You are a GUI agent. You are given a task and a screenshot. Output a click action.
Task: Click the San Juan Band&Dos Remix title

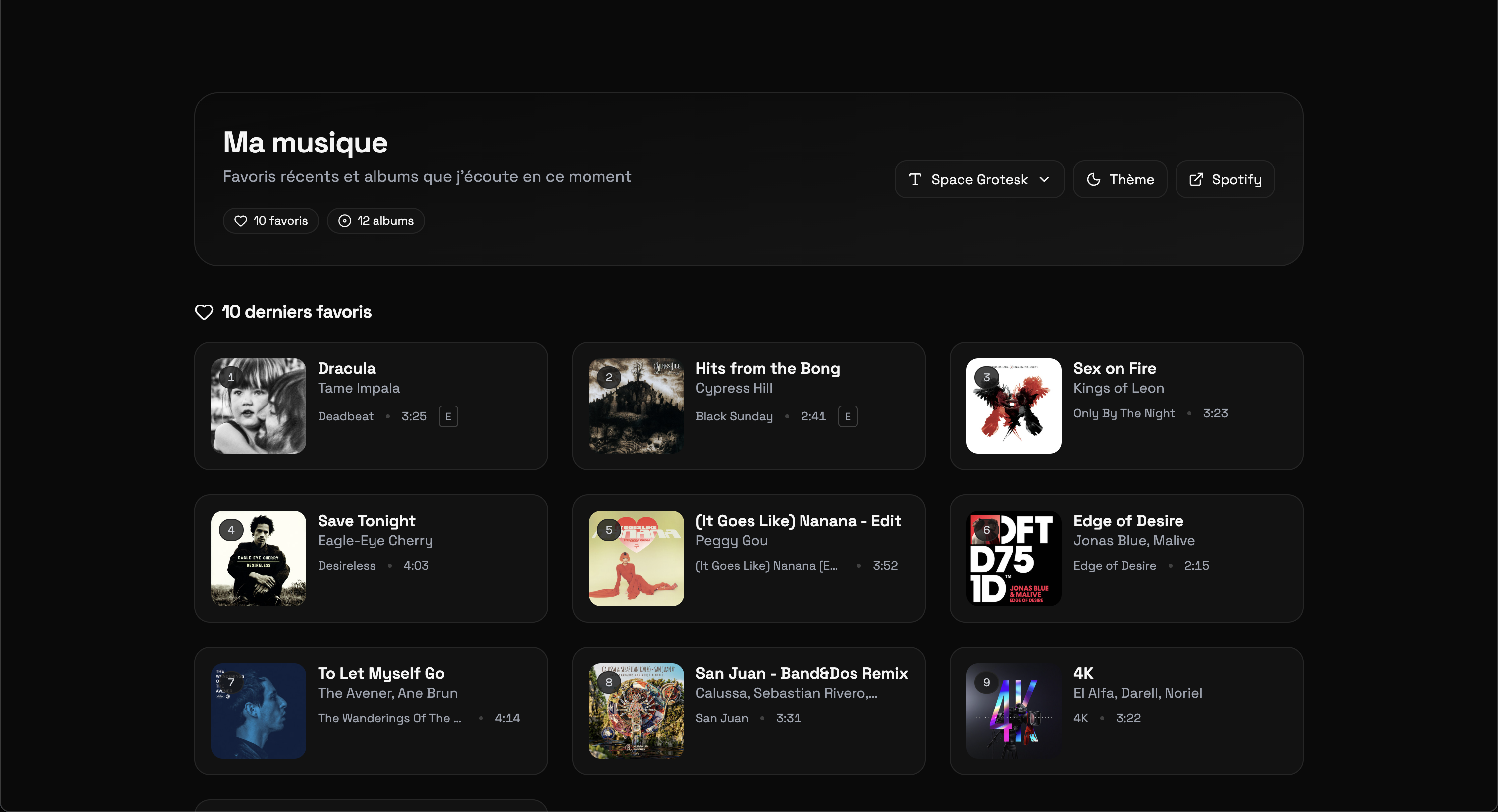pyautogui.click(x=802, y=673)
